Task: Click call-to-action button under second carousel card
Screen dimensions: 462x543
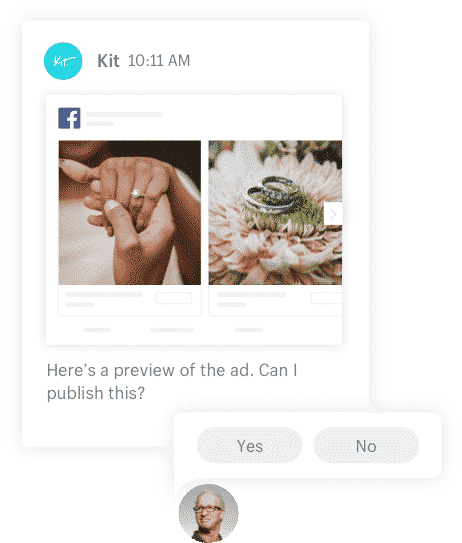Action: pos(327,298)
